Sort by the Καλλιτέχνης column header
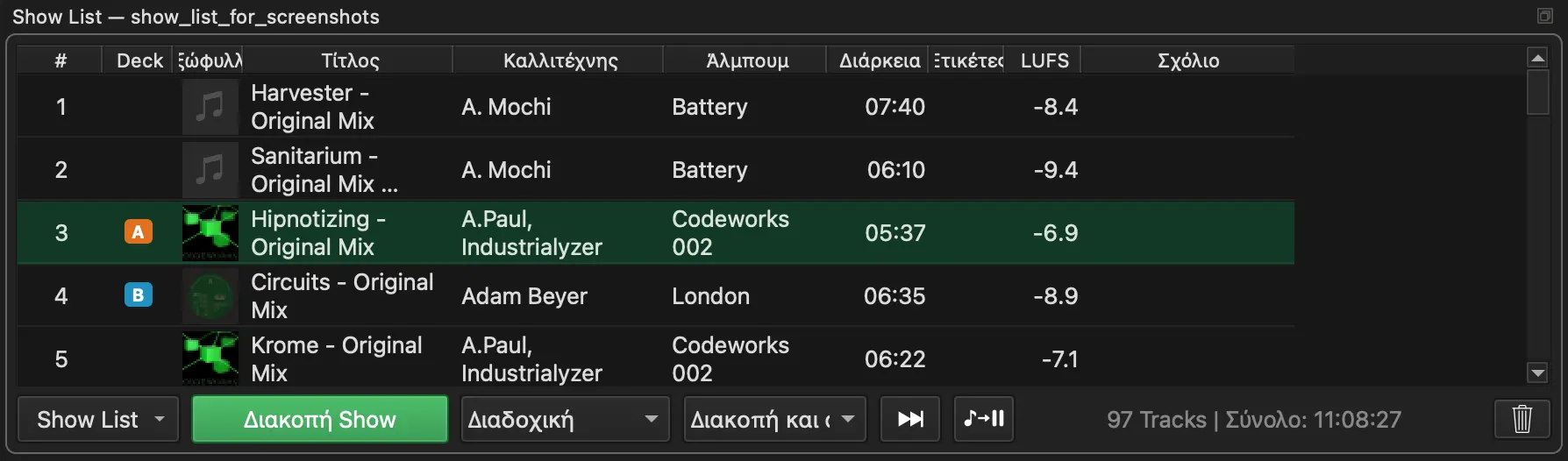Image resolution: width=1568 pixels, height=461 pixels. click(559, 60)
